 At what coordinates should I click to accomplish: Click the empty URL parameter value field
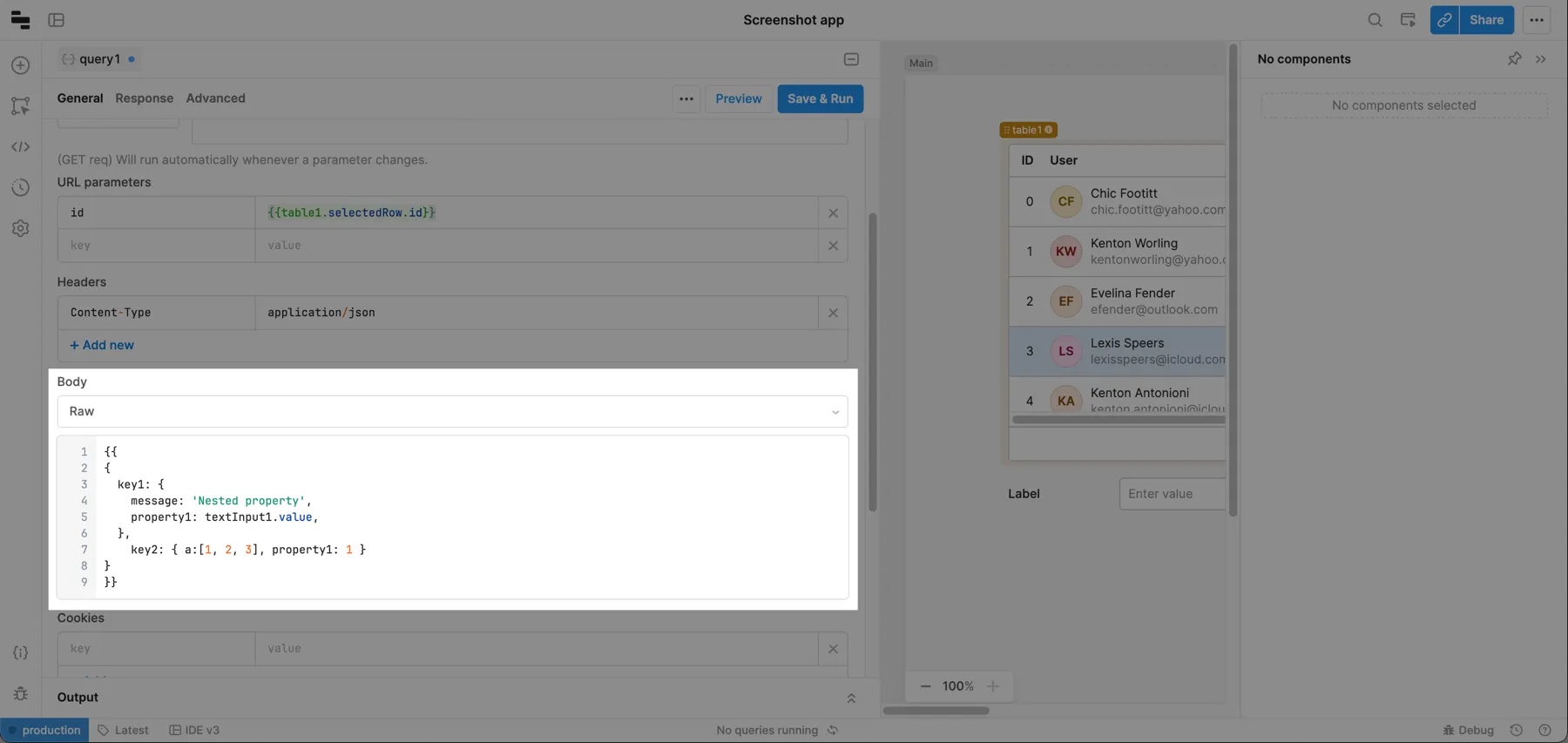[537, 246]
